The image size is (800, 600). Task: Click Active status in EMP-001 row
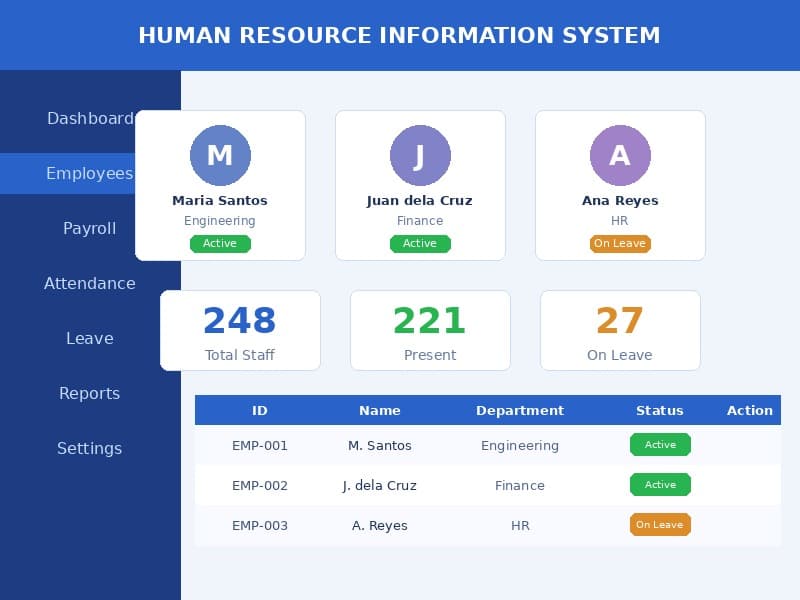tap(660, 444)
